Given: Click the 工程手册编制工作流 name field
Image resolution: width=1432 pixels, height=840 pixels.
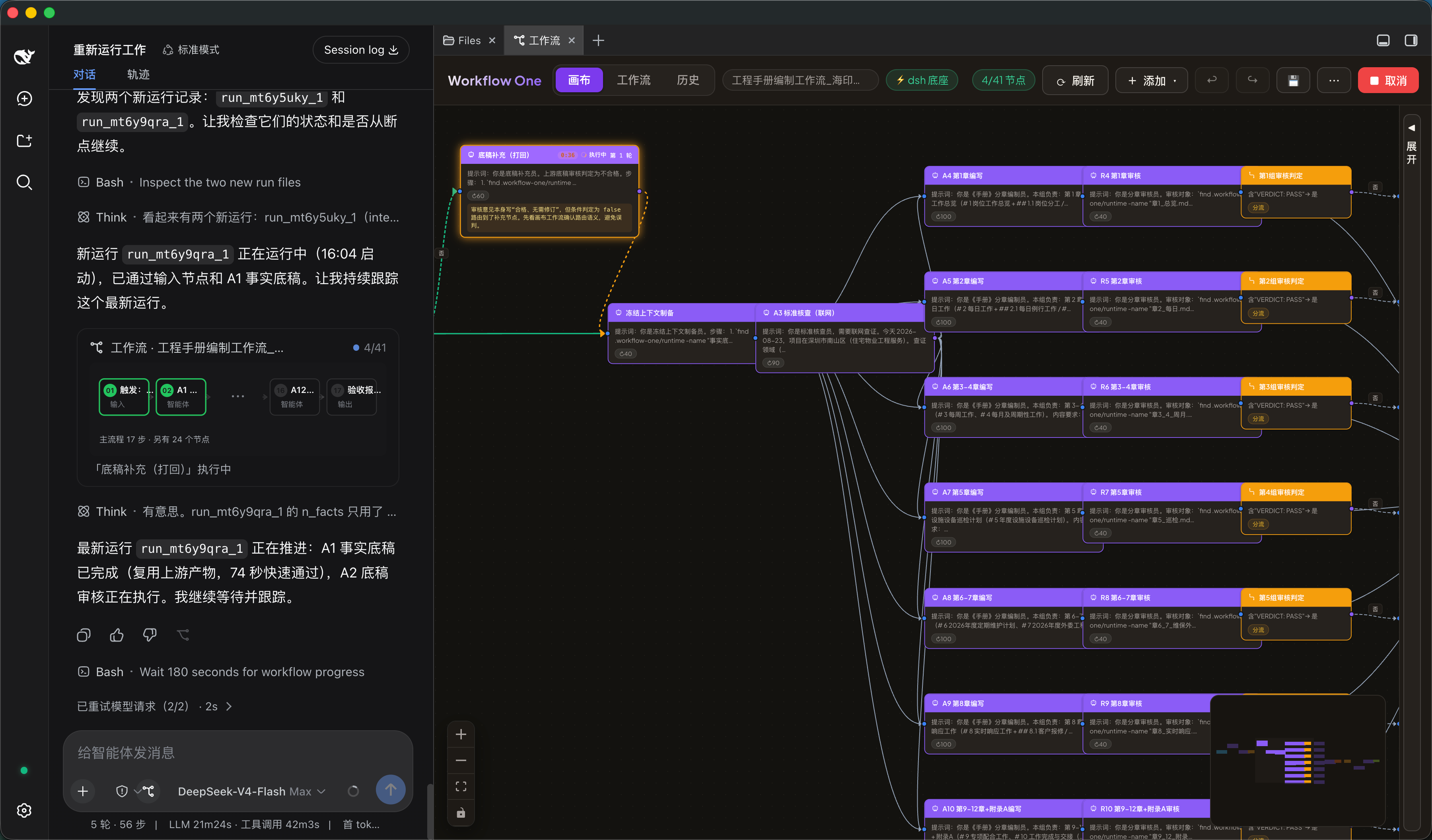Looking at the screenshot, I should (x=800, y=80).
